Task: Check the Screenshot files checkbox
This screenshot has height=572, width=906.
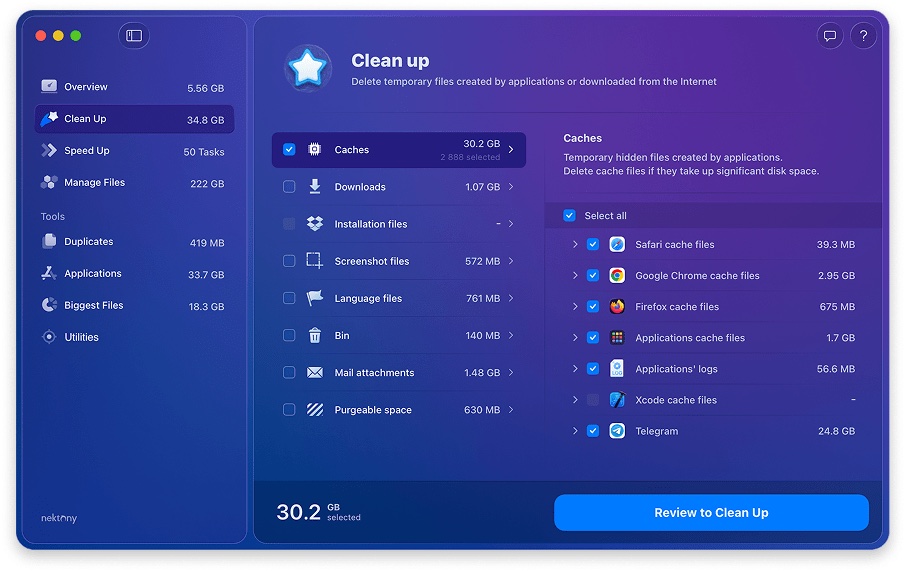Action: (289, 261)
